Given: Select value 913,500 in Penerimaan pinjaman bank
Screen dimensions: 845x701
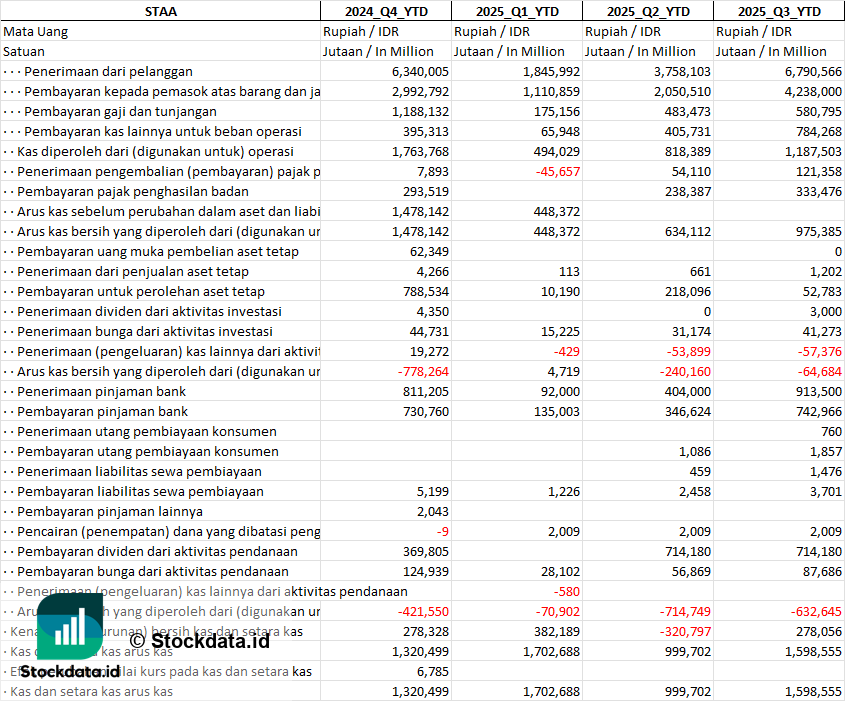Looking at the screenshot, I should pos(819,392).
